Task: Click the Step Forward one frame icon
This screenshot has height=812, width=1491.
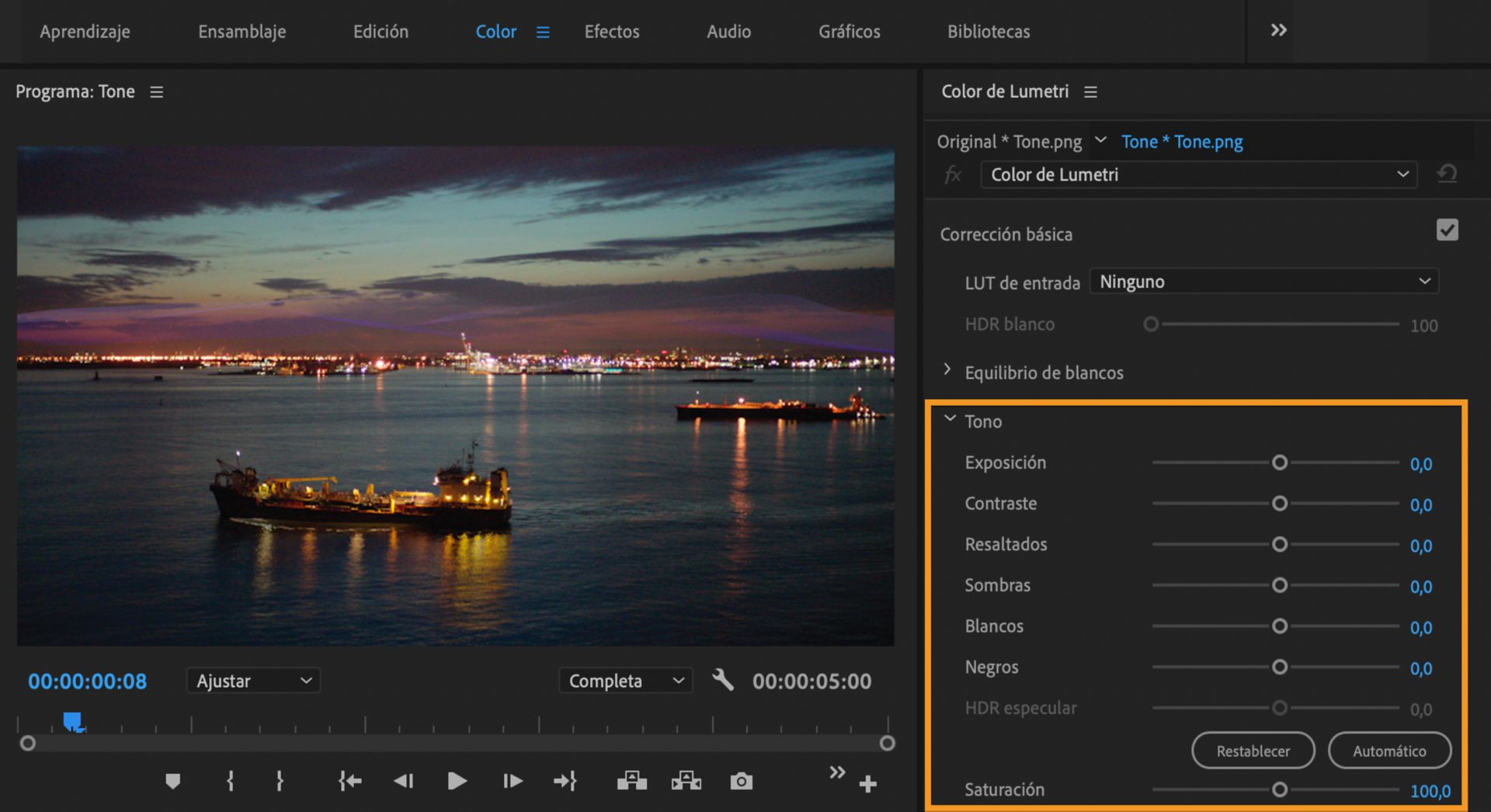Action: coord(513,781)
